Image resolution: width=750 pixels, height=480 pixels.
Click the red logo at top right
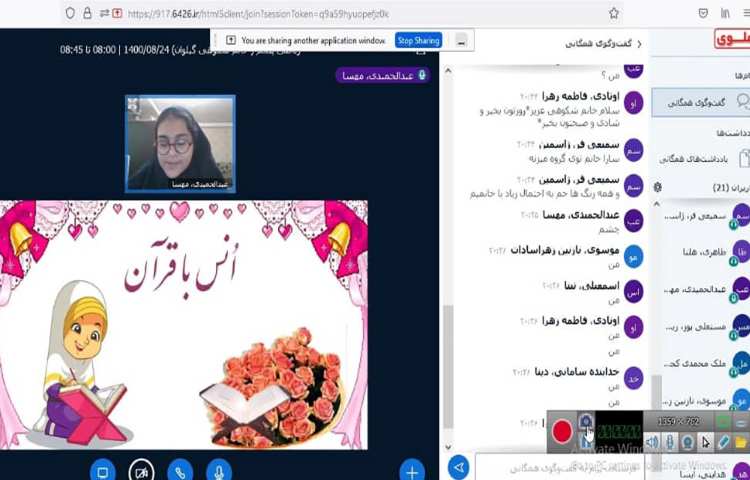[x=732, y=39]
